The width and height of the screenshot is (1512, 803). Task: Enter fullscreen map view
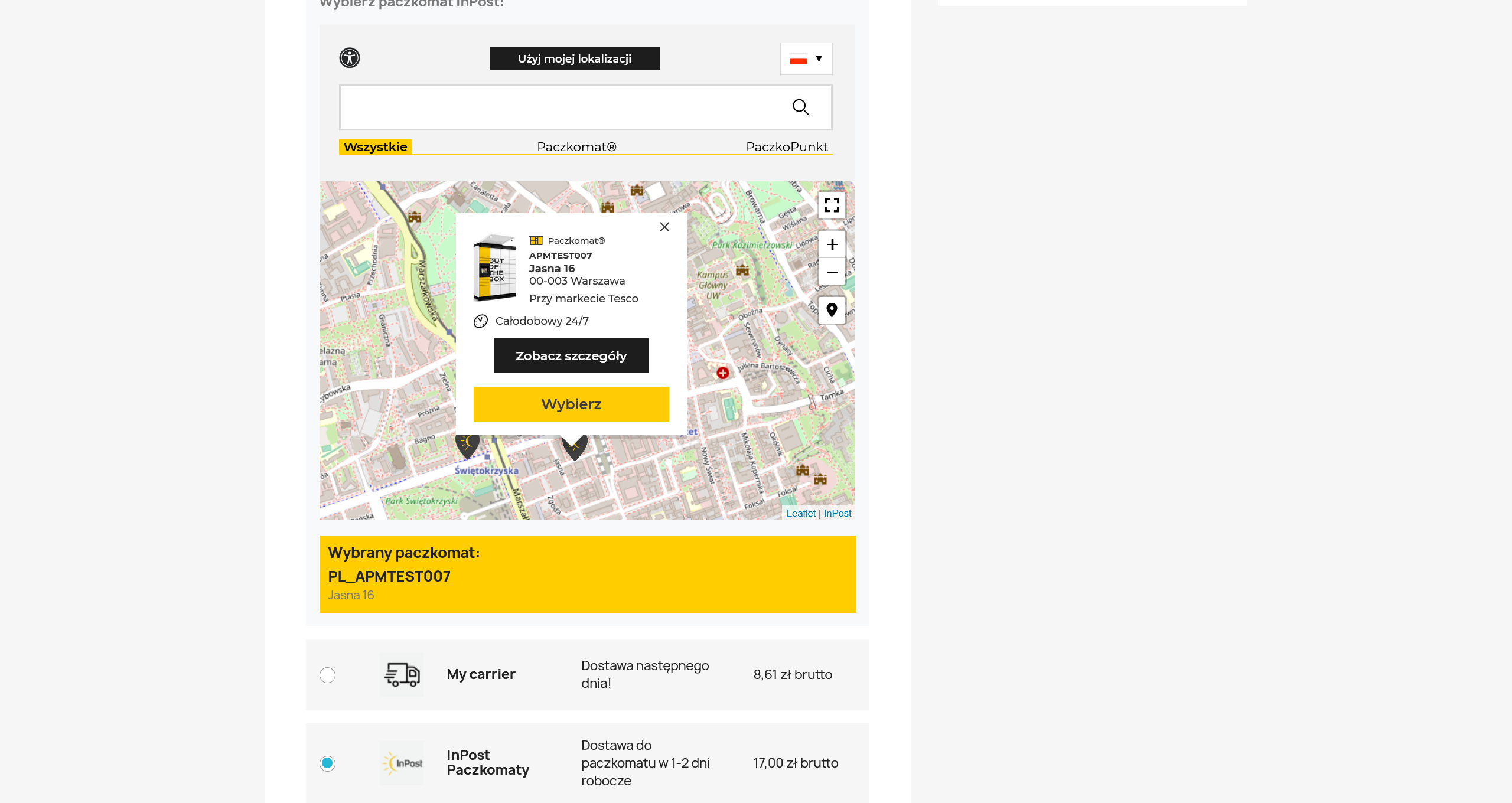pos(832,205)
